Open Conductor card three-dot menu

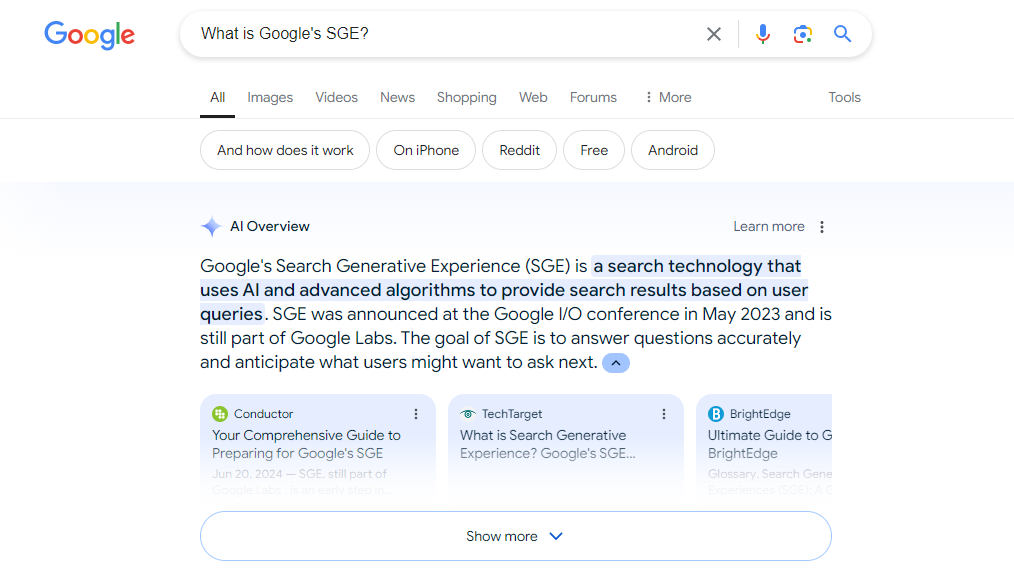(417, 414)
